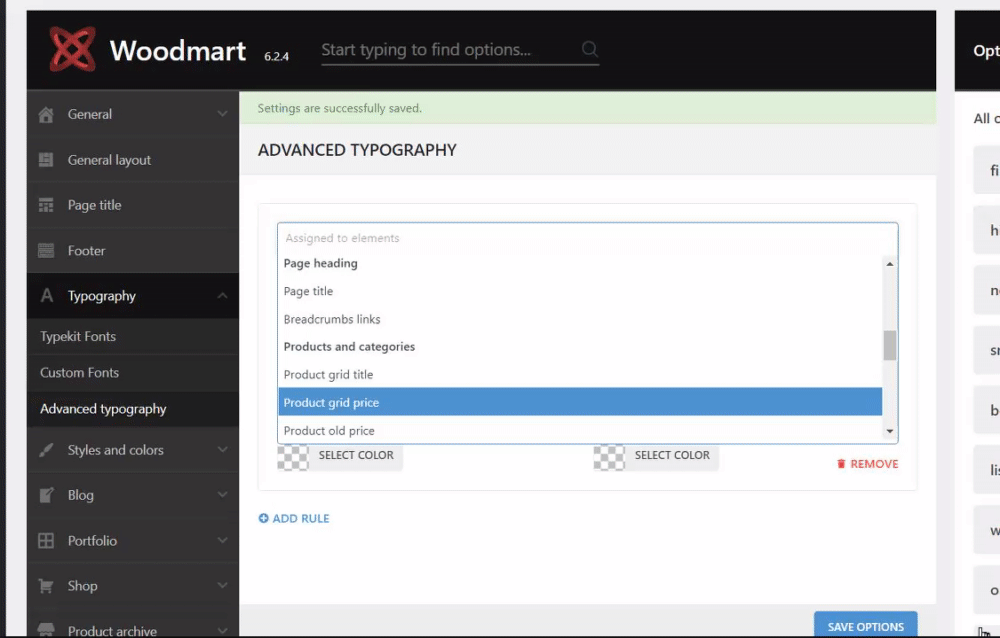Choose Page title from the dropdown list
Viewport: 1000px width, 638px height.
tap(580, 291)
